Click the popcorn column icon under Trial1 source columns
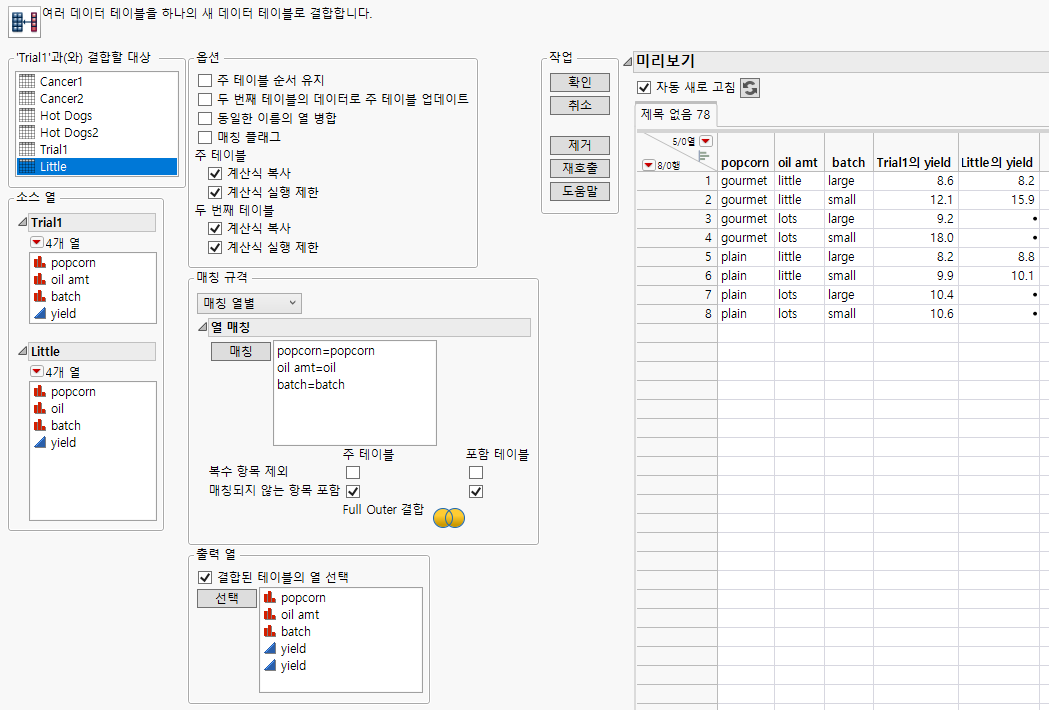 tap(40, 262)
